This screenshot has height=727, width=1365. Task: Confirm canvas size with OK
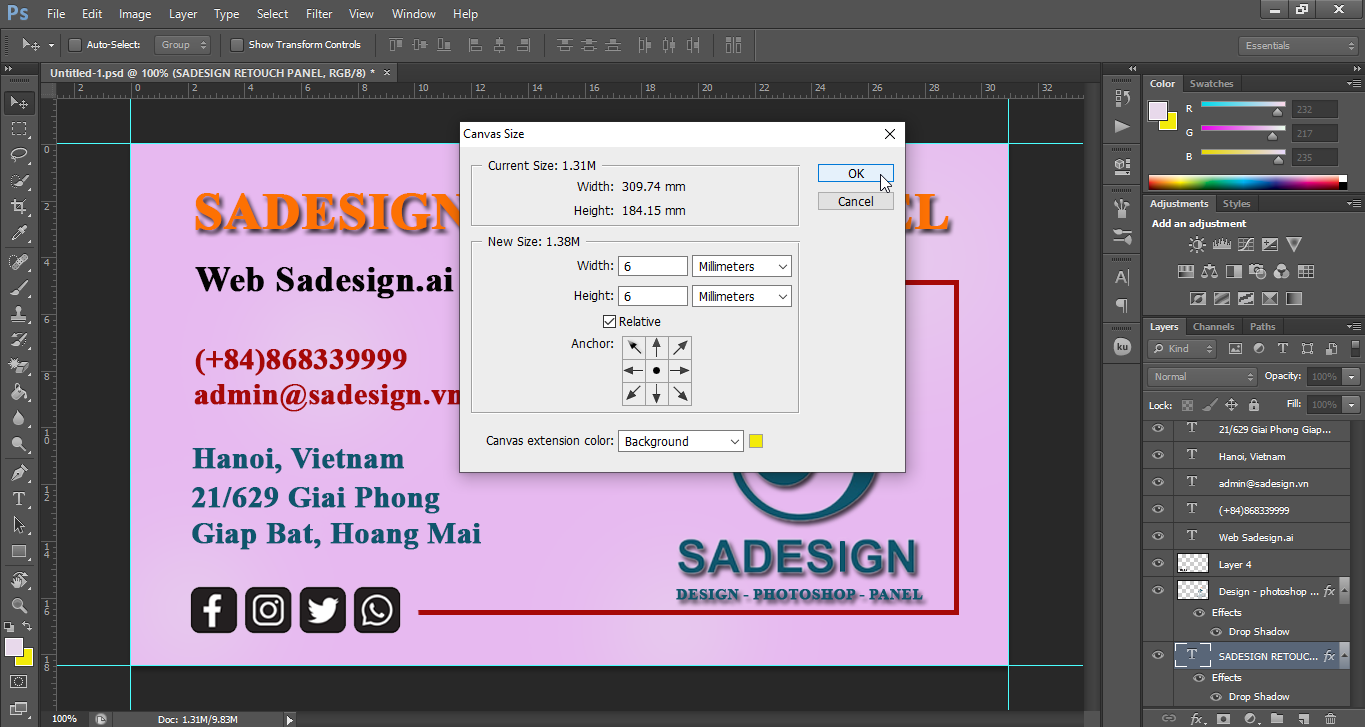855,173
